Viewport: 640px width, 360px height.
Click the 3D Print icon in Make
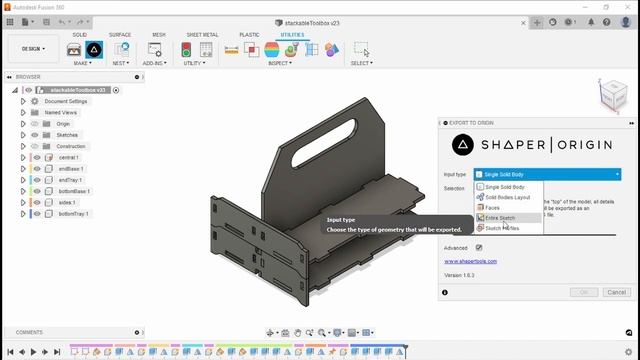[x=74, y=50]
